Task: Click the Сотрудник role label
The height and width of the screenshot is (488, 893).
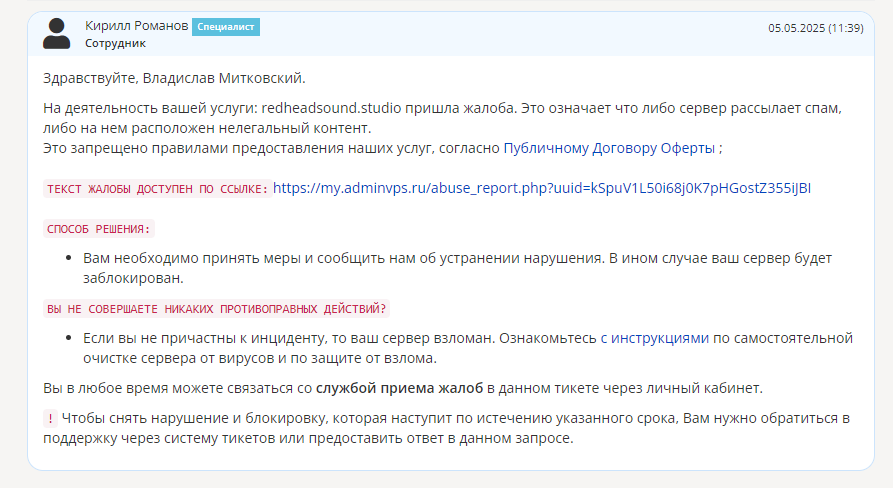Action: (116, 43)
